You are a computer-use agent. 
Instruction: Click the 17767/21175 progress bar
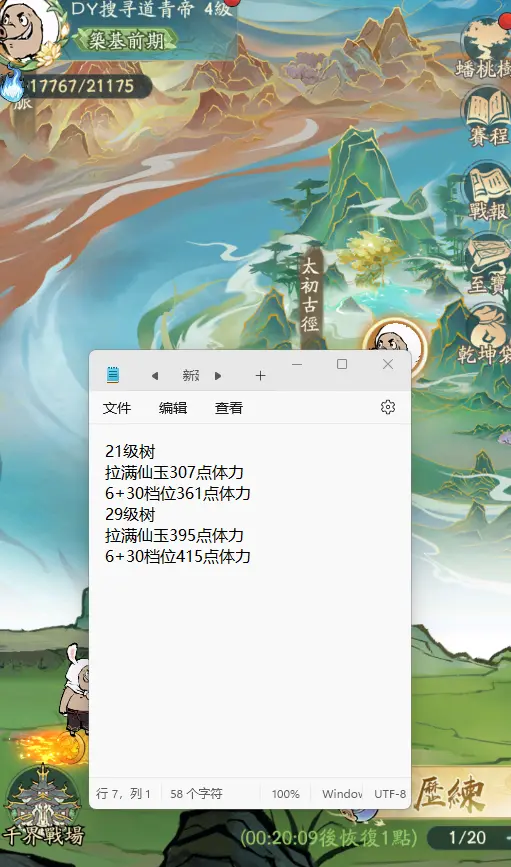pyautogui.click(x=83, y=86)
